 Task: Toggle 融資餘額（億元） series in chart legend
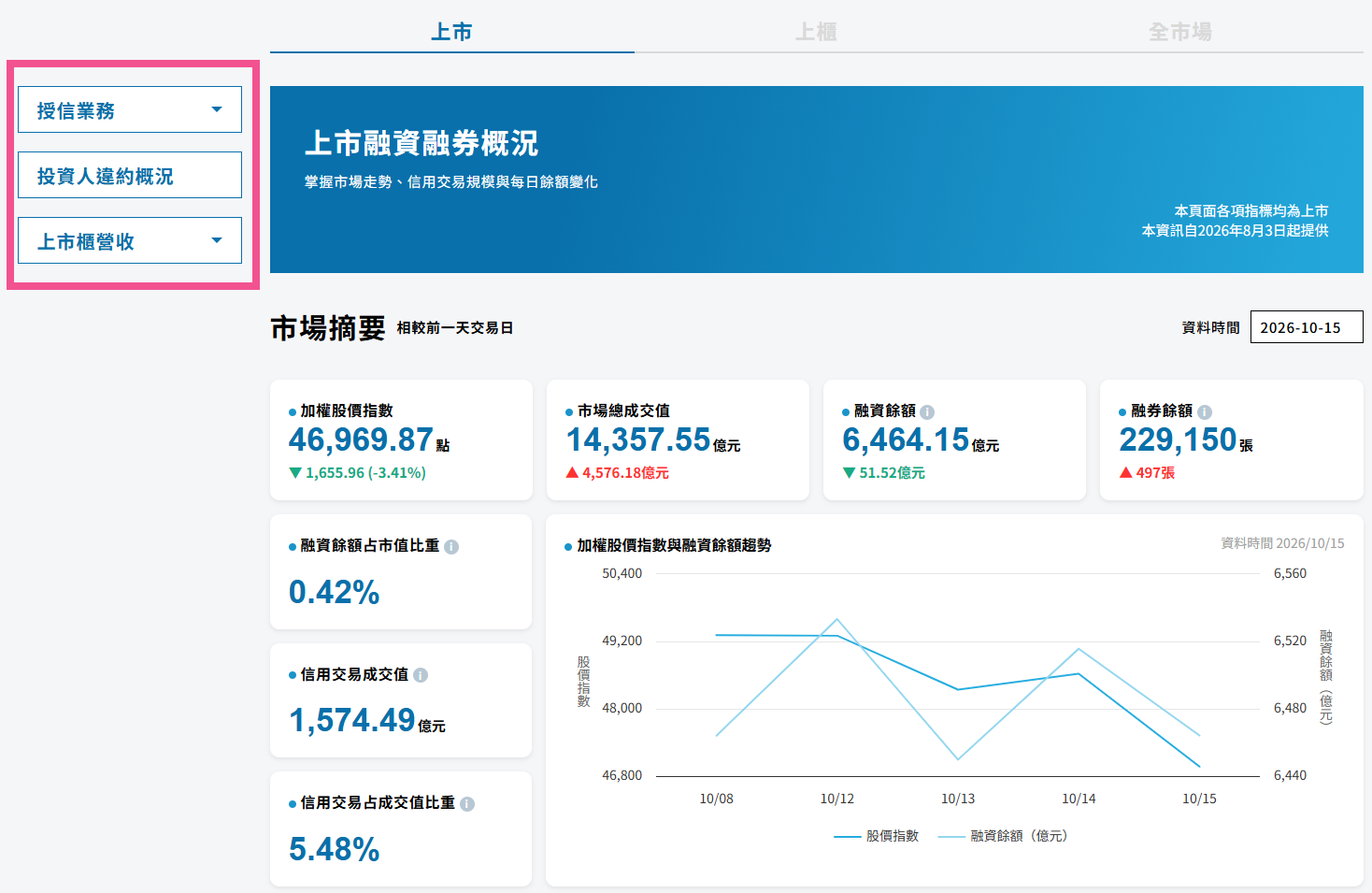[1003, 836]
